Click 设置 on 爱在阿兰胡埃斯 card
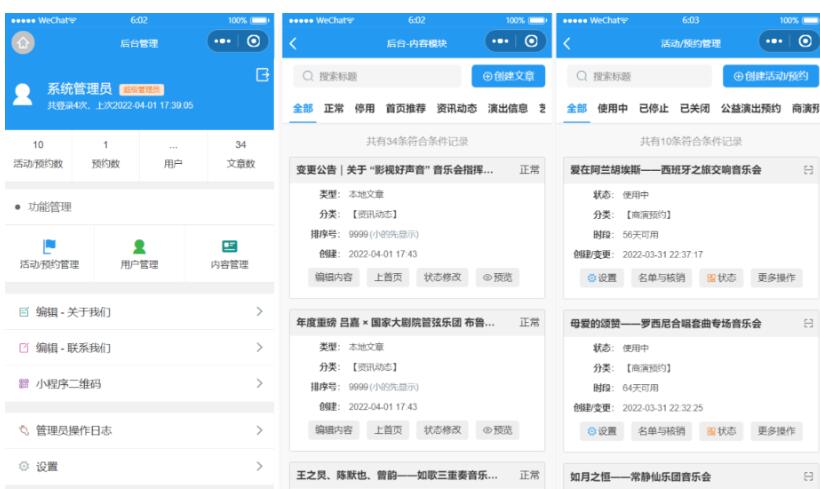Image resolution: width=820 pixels, height=489 pixels. coord(602,278)
